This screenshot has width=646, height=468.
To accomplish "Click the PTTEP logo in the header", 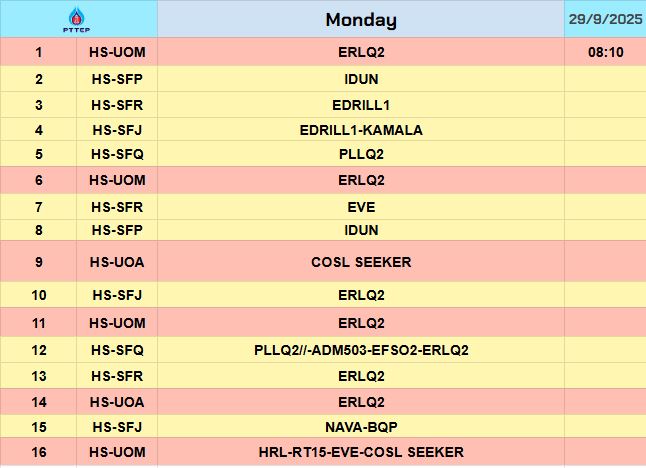I will pyautogui.click(x=77, y=19).
